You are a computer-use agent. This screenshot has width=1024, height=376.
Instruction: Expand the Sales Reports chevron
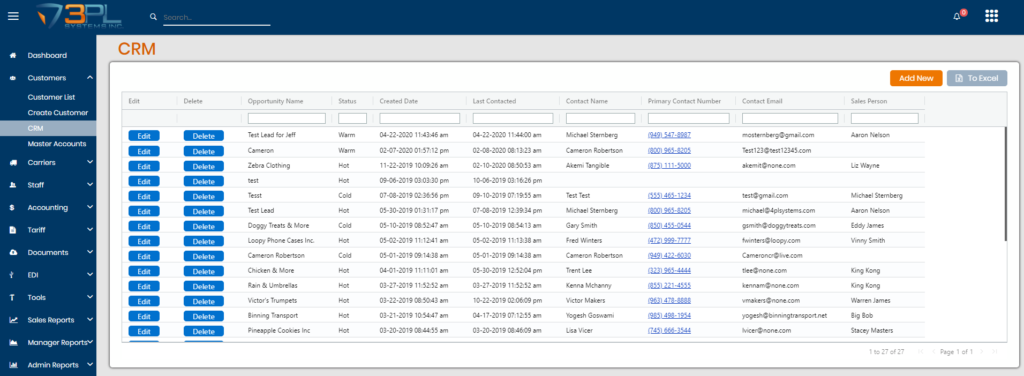pos(89,320)
